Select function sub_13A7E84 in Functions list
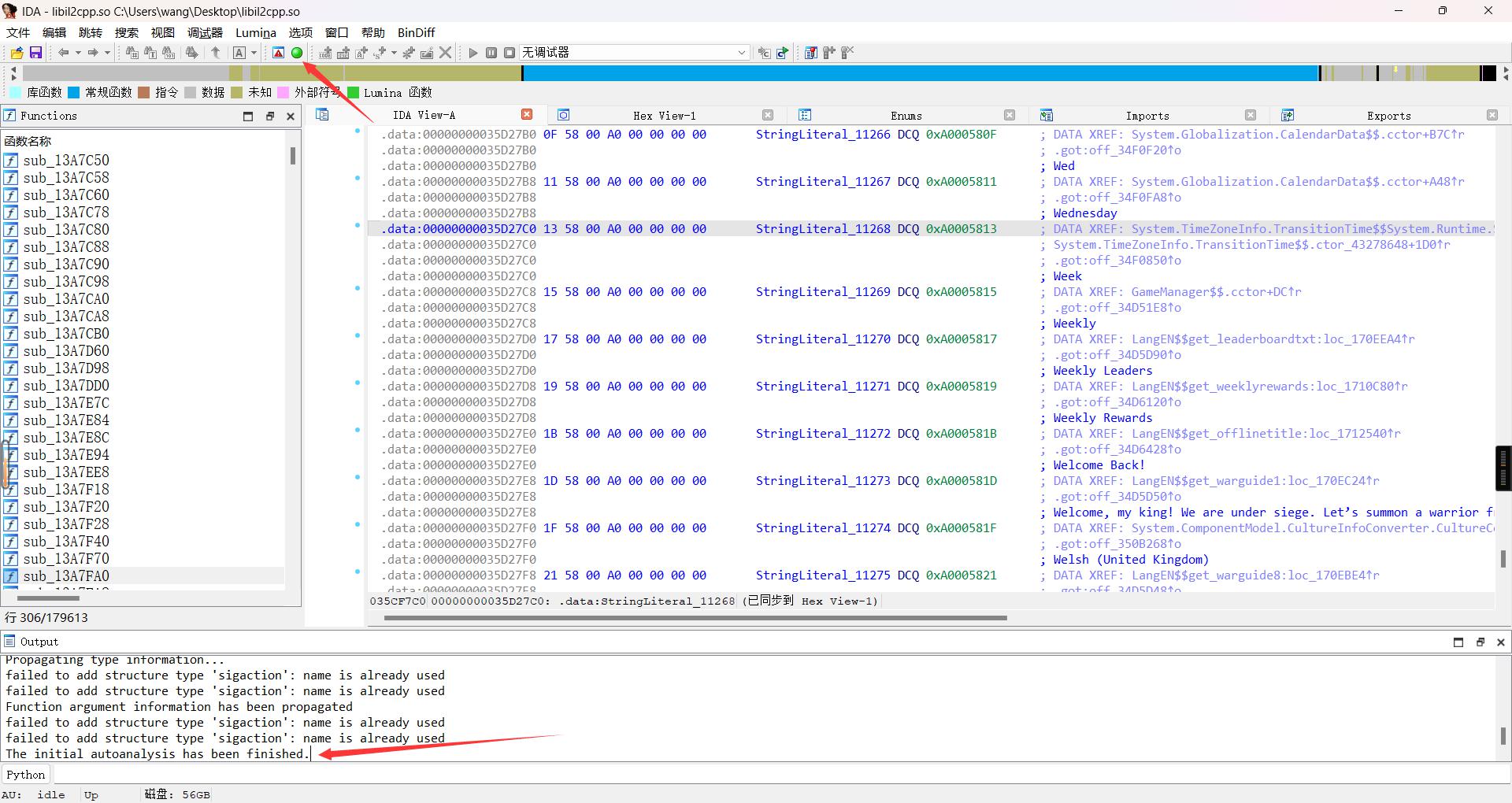Screen dimensions: 1512x803 coord(66,420)
